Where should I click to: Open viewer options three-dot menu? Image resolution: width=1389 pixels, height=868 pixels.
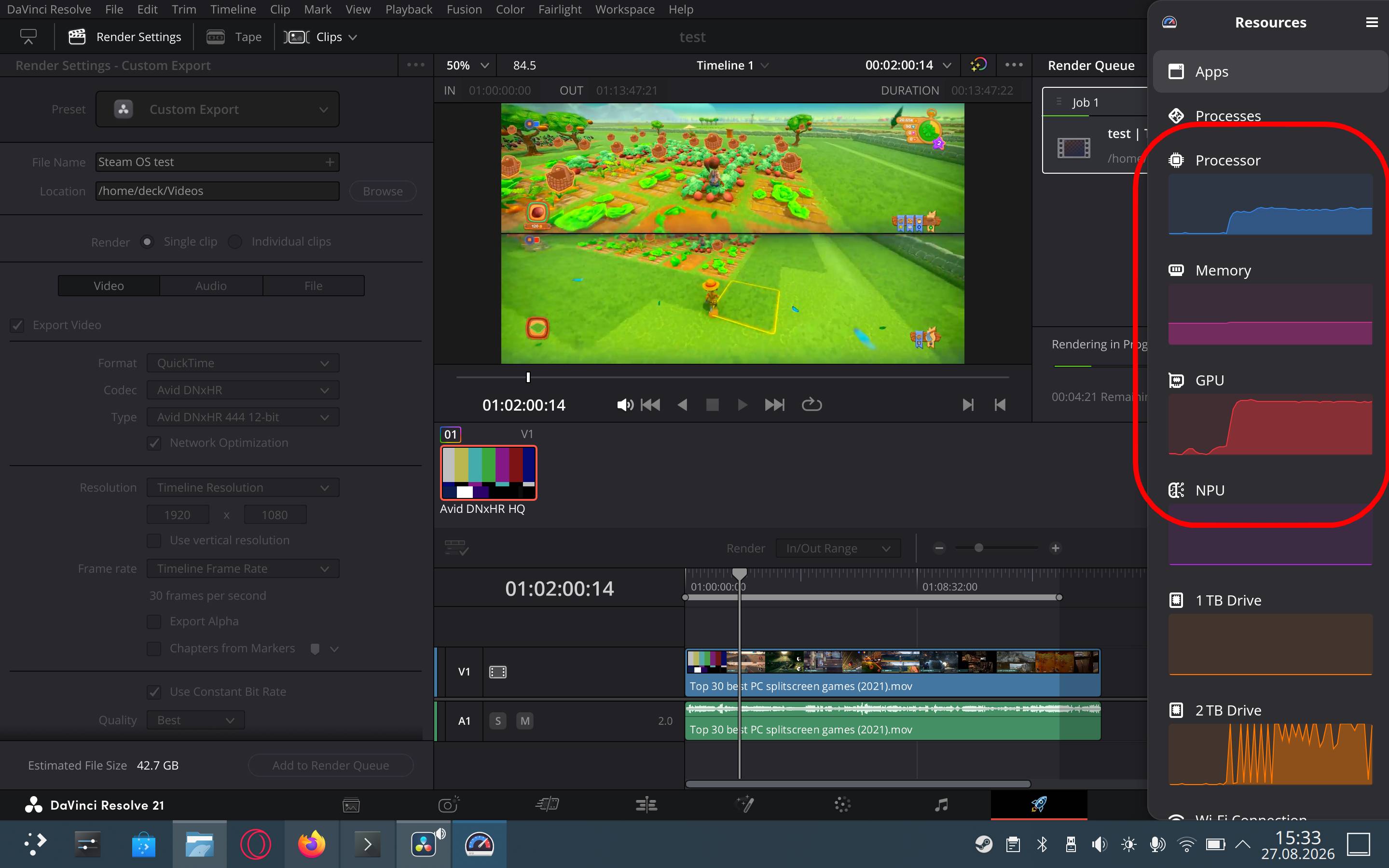[1014, 65]
